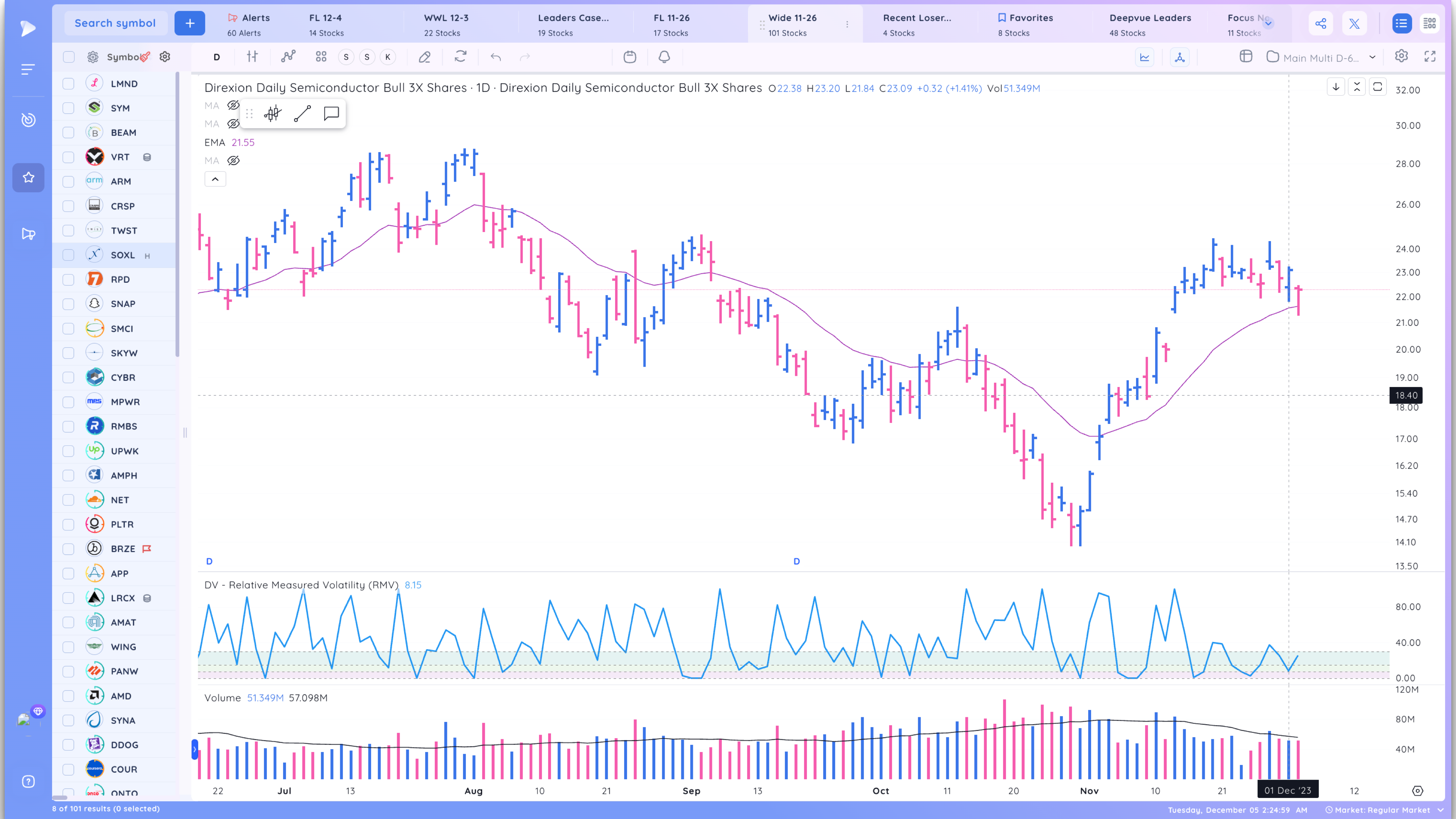The width and height of the screenshot is (1456, 819).
Task: Click the watchlist horizontal scrollbar thumb
Action: (60, 798)
